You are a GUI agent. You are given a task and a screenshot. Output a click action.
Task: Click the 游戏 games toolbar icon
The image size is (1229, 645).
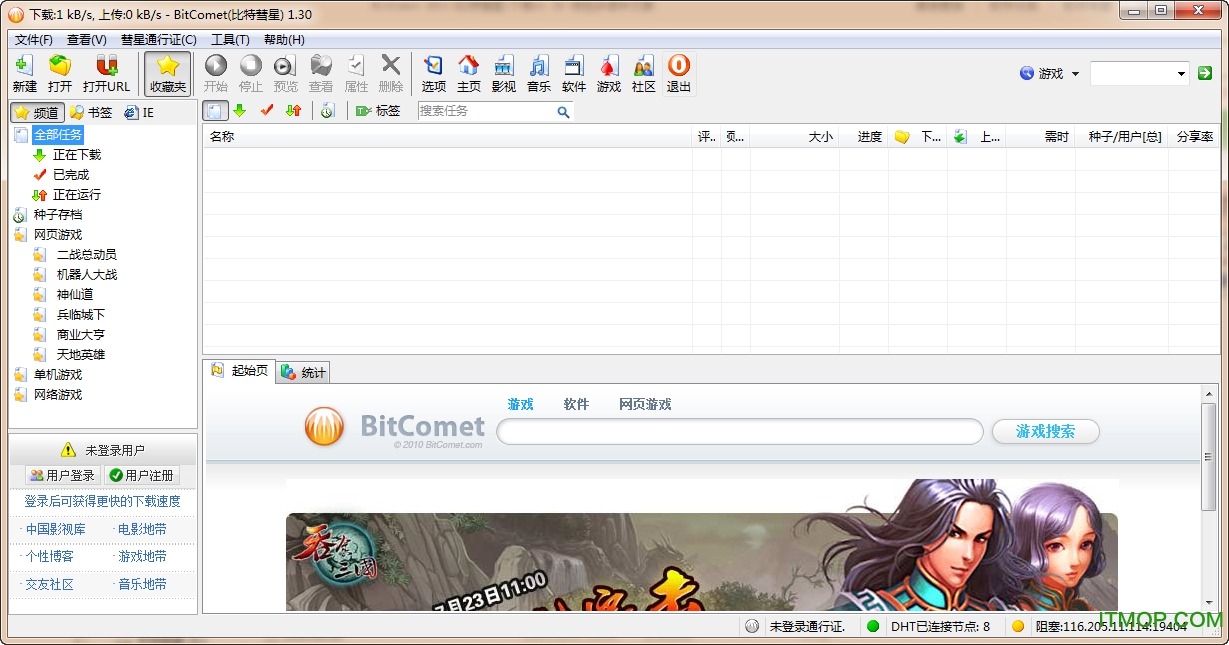[x=609, y=74]
